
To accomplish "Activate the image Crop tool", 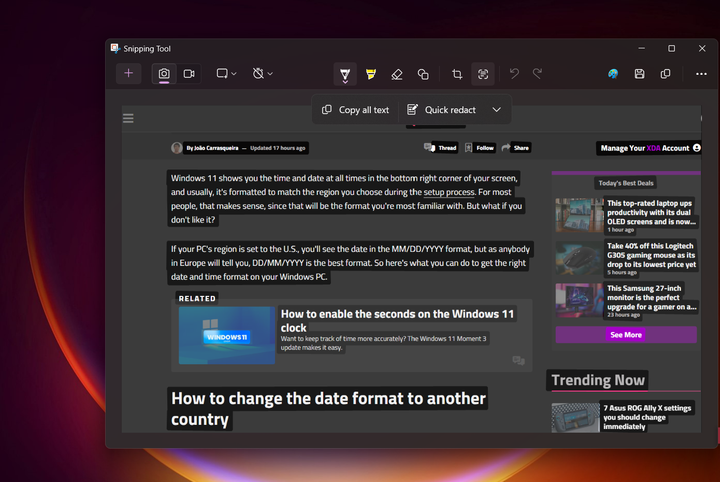I will (457, 74).
